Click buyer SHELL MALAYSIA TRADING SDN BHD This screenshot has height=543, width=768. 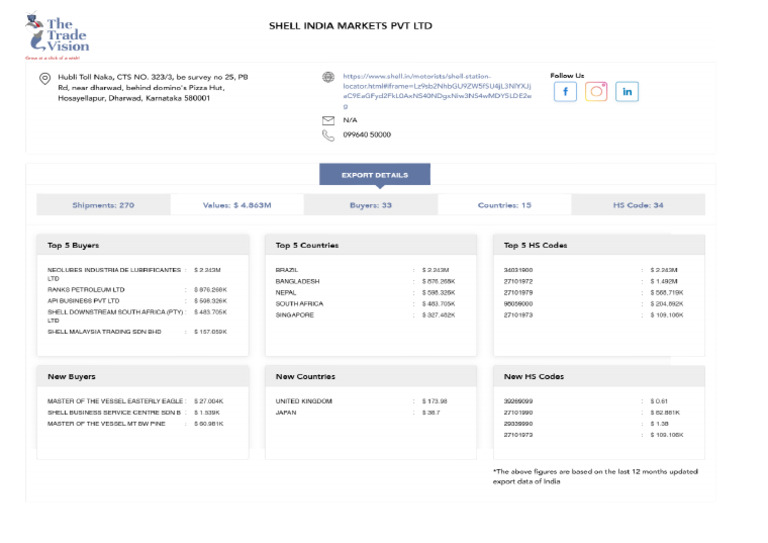(x=104, y=332)
